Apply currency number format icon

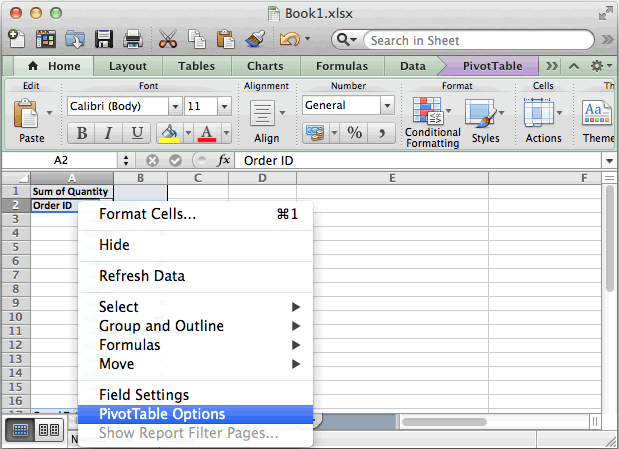315,133
